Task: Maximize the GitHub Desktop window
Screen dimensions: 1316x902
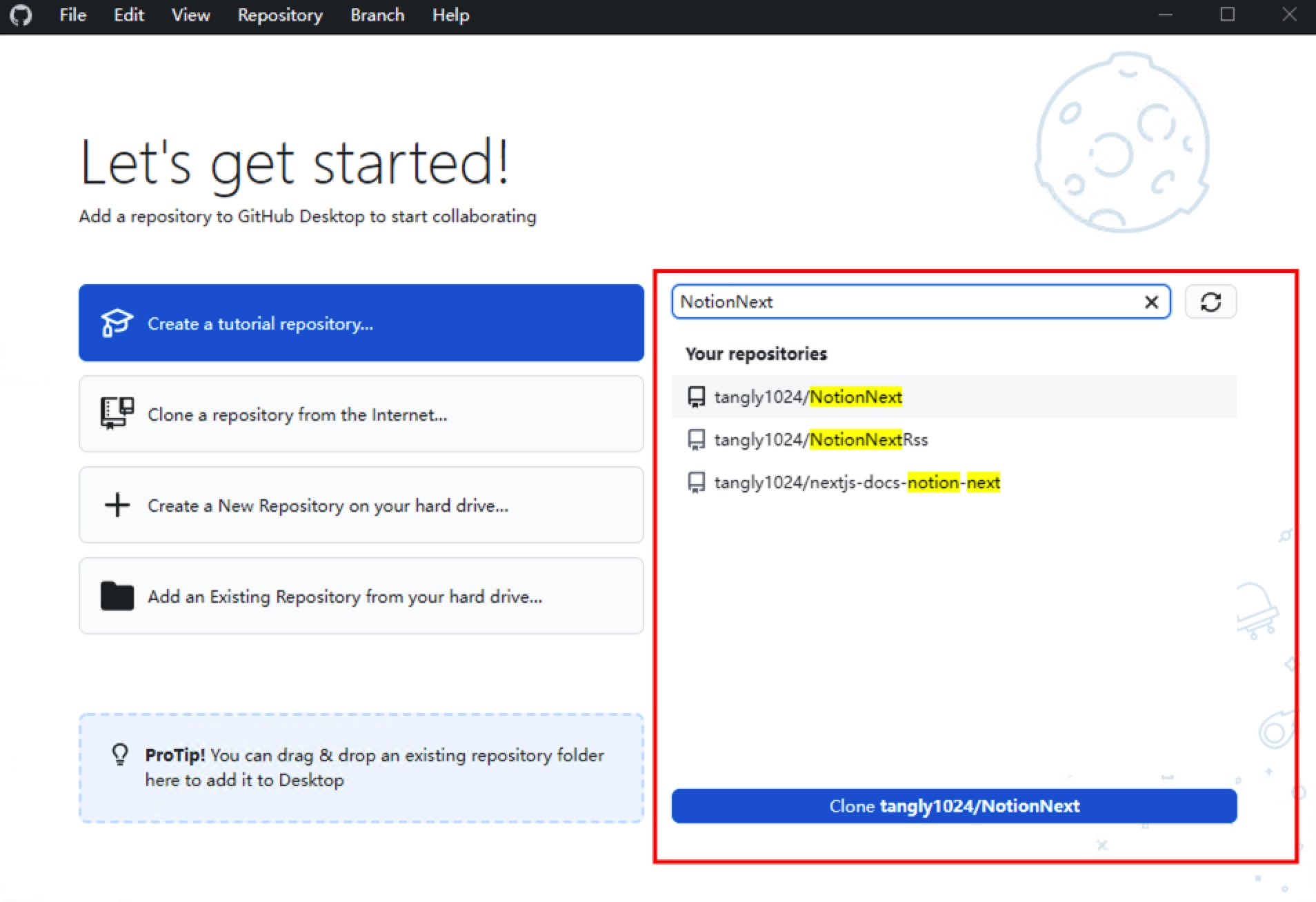Action: pos(1228,14)
